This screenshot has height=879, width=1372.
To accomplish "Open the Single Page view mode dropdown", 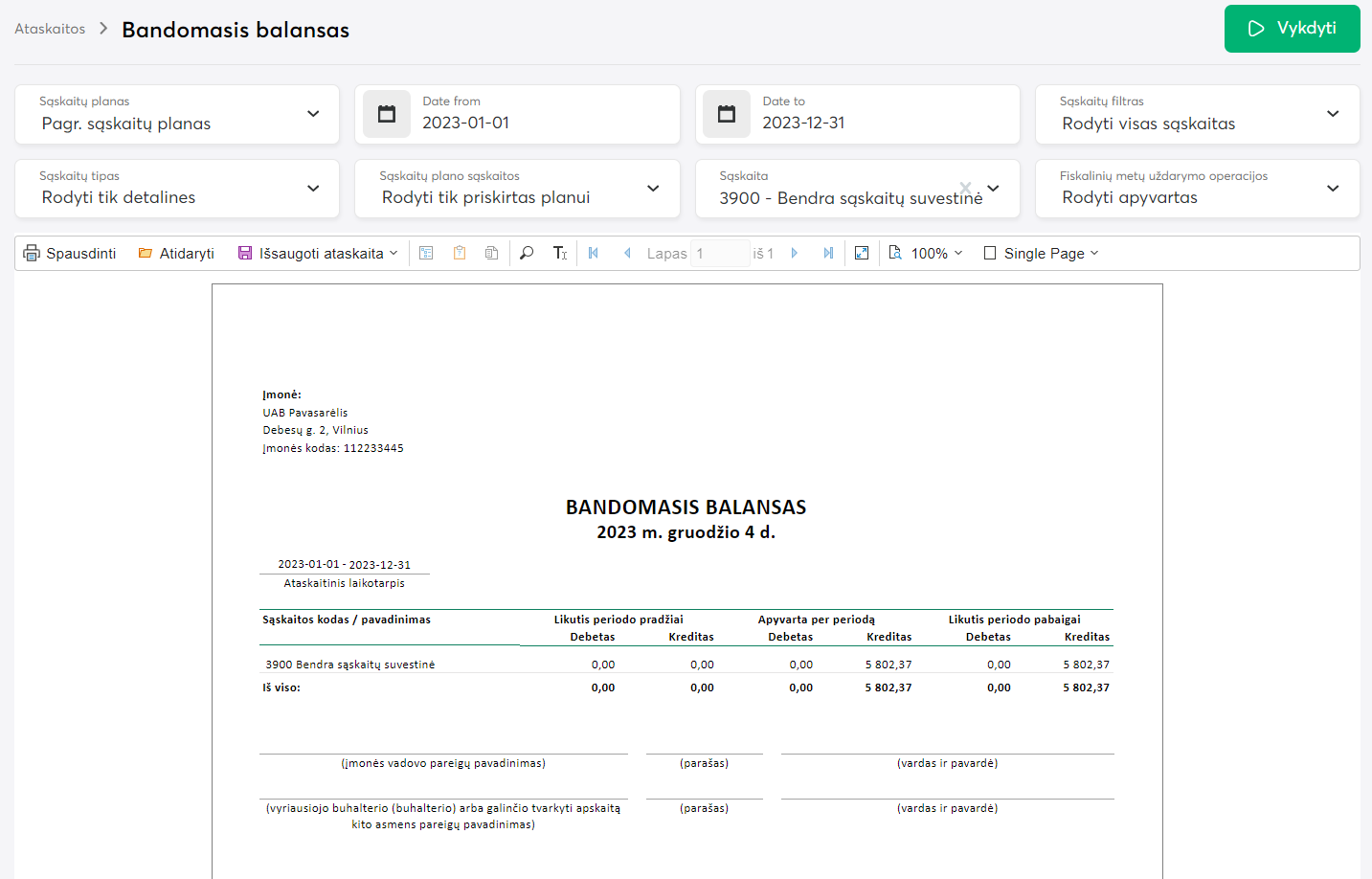I will click(1042, 254).
